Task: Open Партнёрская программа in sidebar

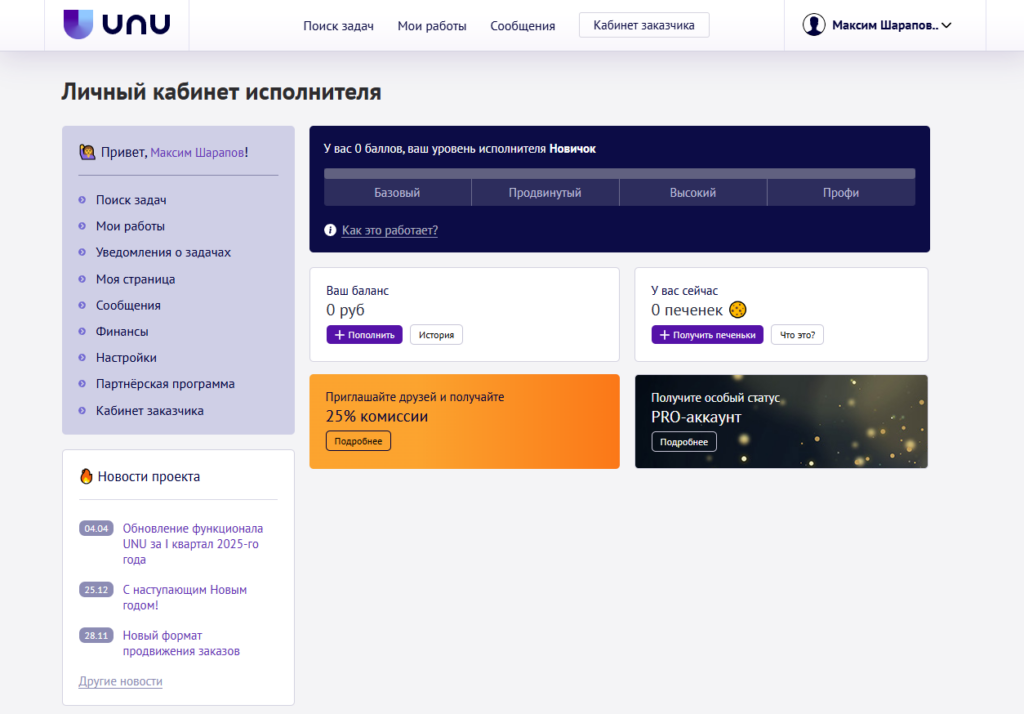Action: coord(165,383)
